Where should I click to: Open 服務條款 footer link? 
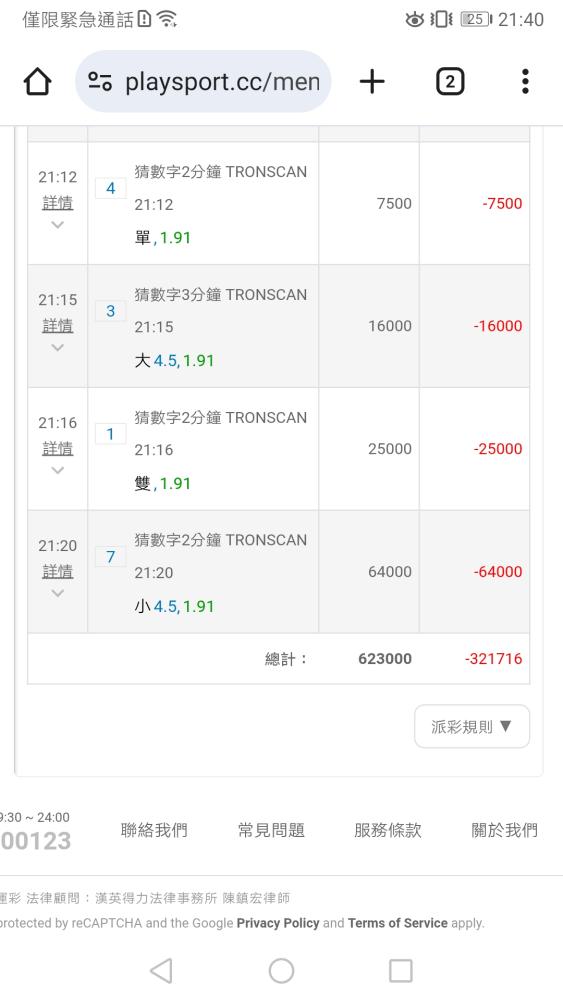pos(388,830)
